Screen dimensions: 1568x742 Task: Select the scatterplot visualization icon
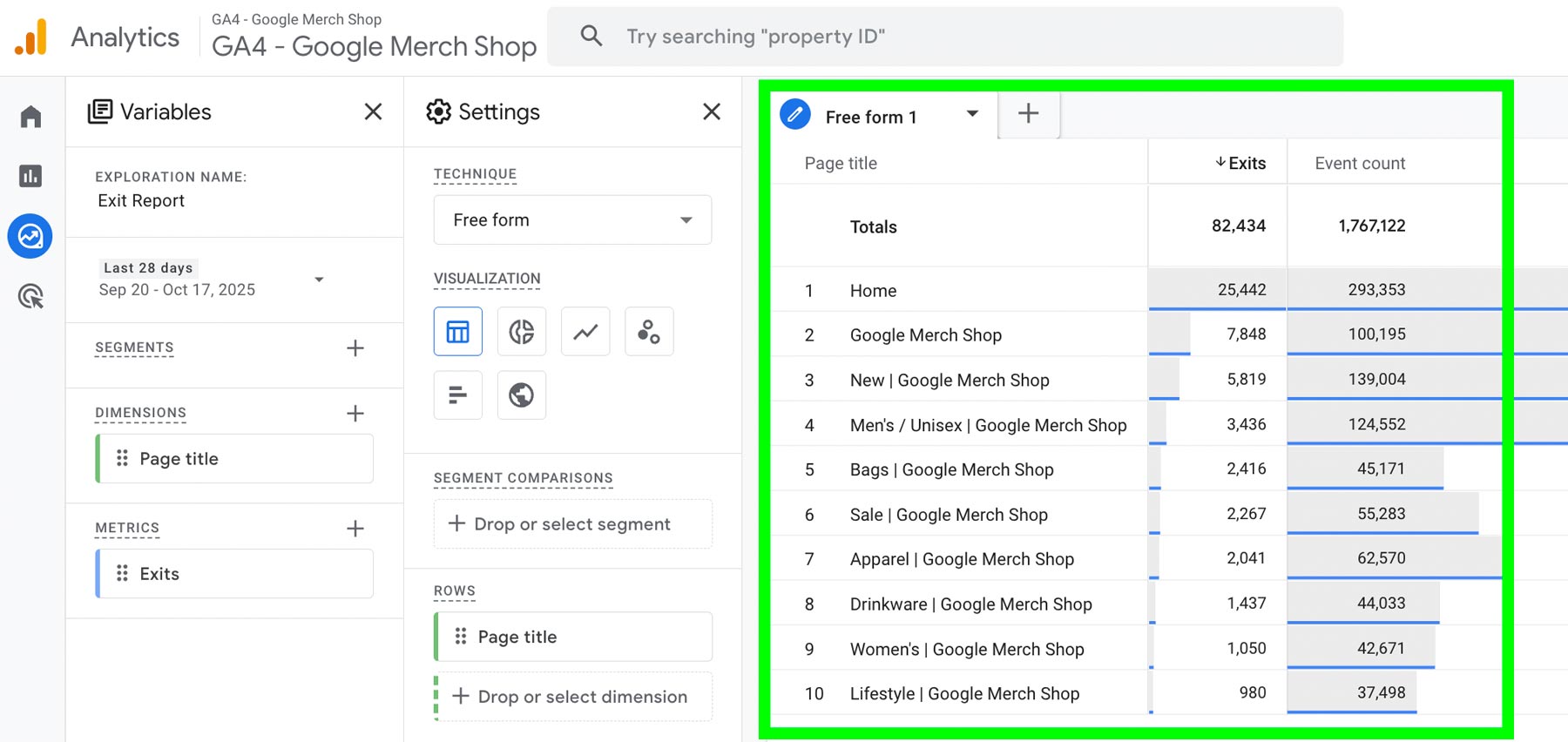click(649, 332)
